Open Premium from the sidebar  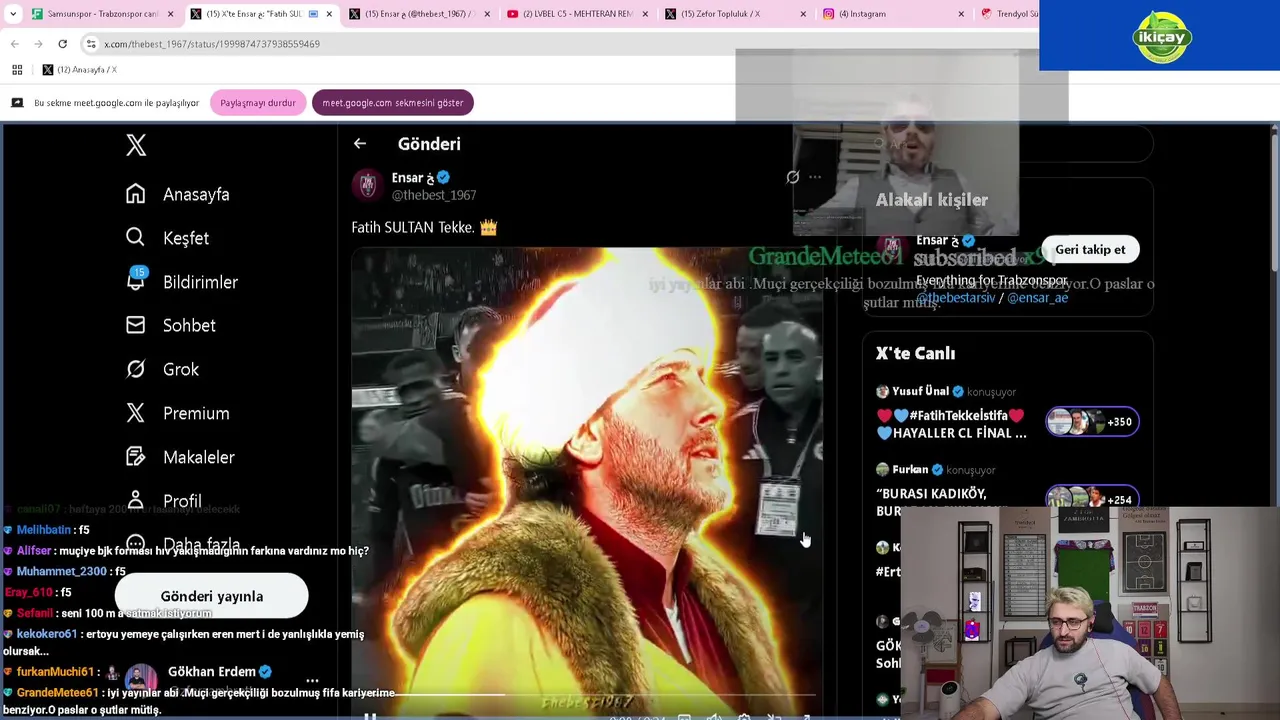178,413
